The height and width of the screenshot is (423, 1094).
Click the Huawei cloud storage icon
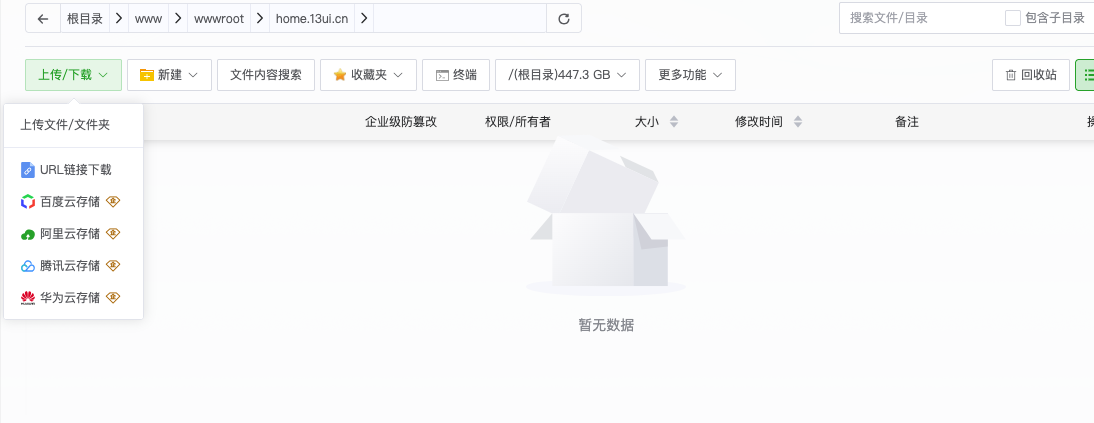(28, 298)
